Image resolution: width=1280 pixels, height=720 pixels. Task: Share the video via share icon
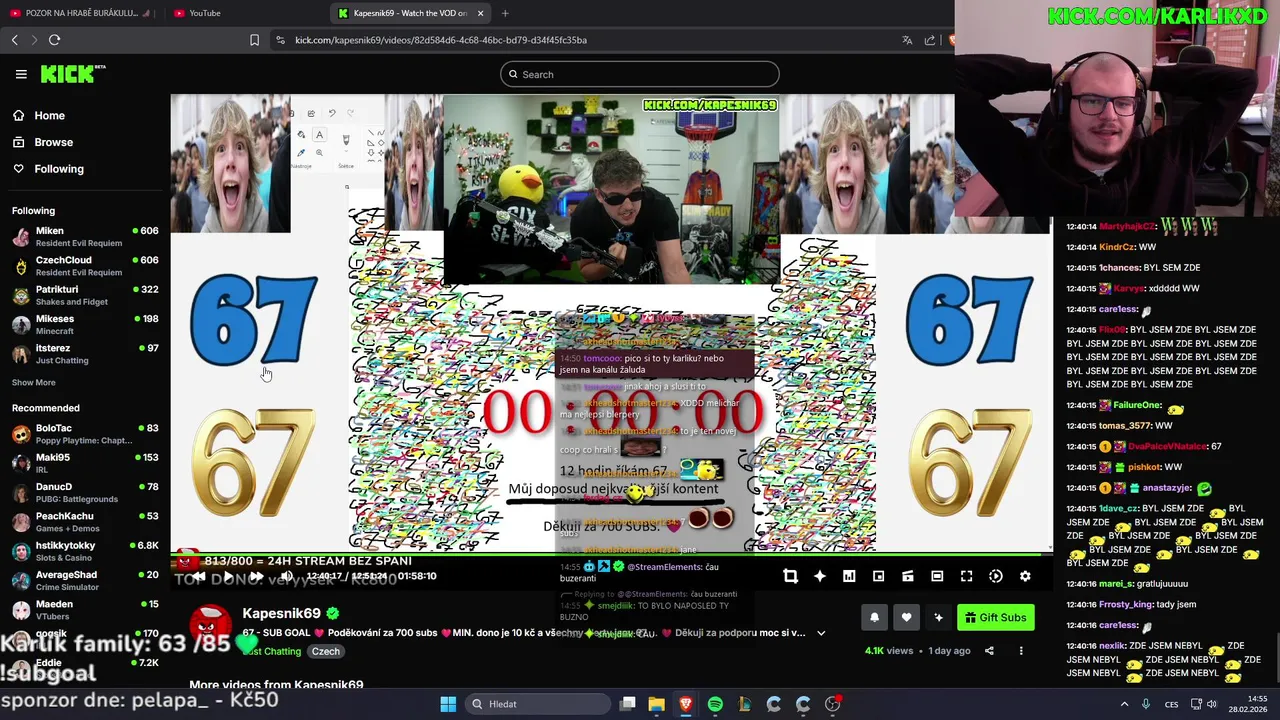(x=989, y=651)
